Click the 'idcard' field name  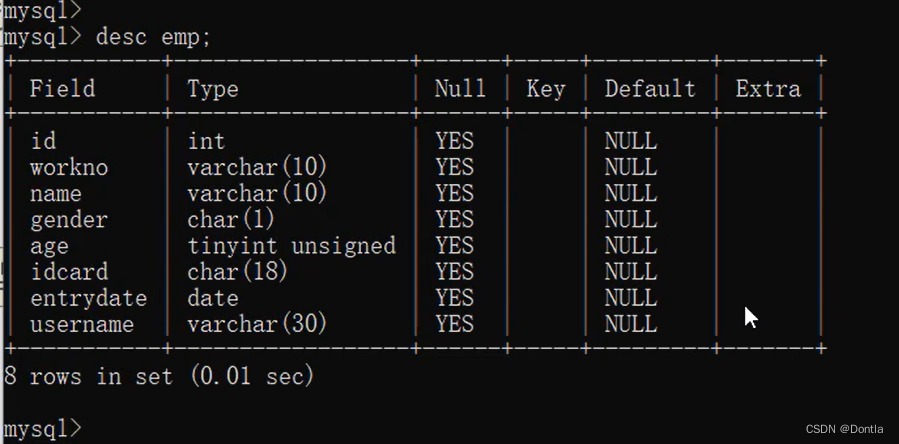click(69, 272)
